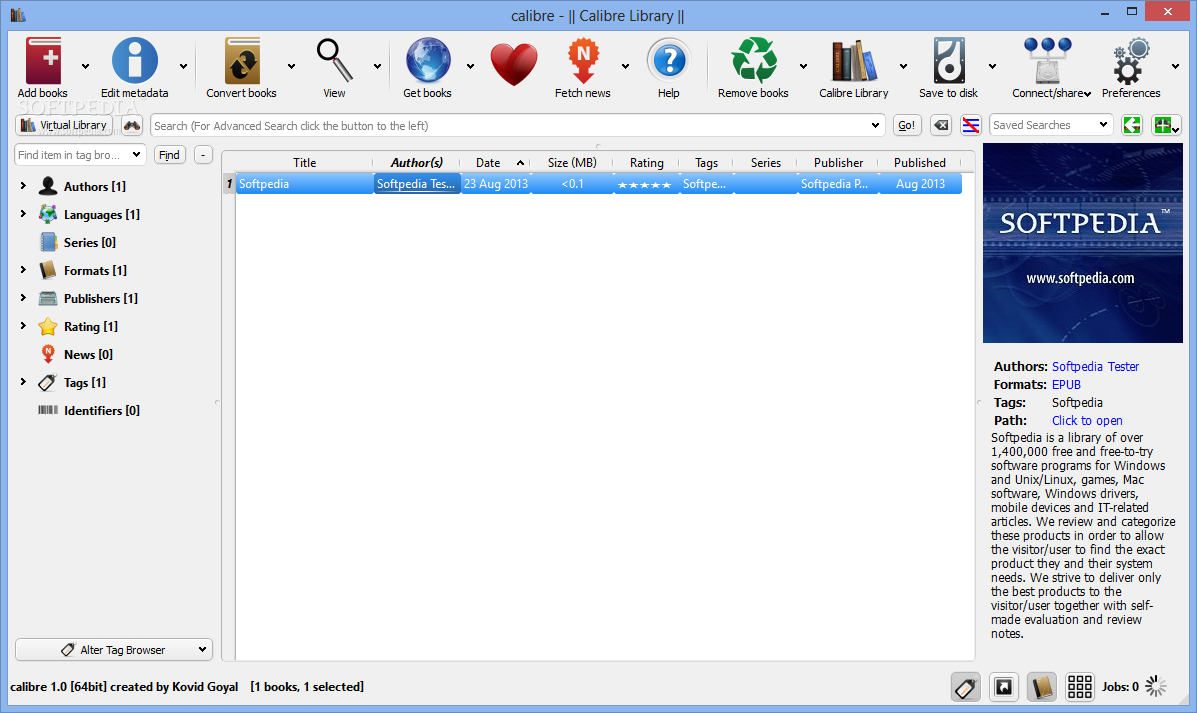Open Saved Searches combo box
The image size is (1197, 713).
tap(1050, 125)
